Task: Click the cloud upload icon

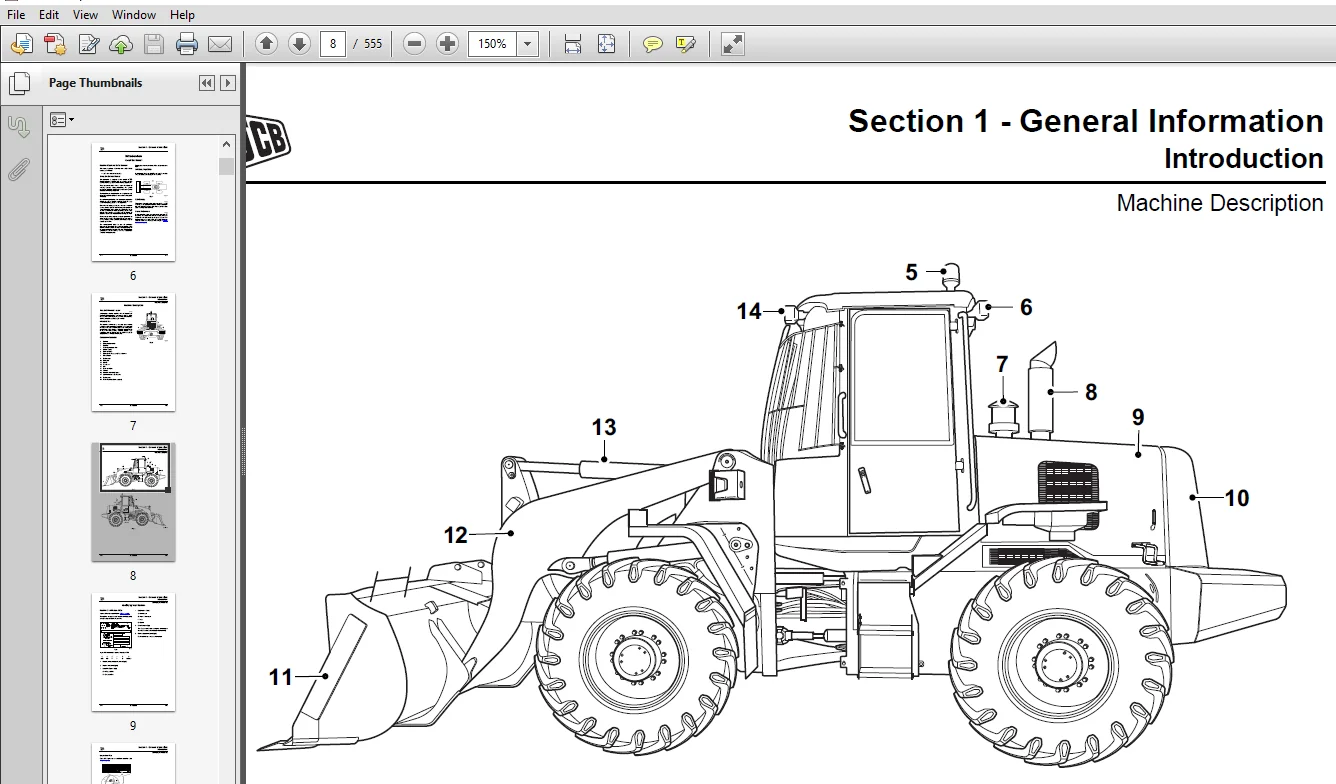Action: click(x=121, y=44)
